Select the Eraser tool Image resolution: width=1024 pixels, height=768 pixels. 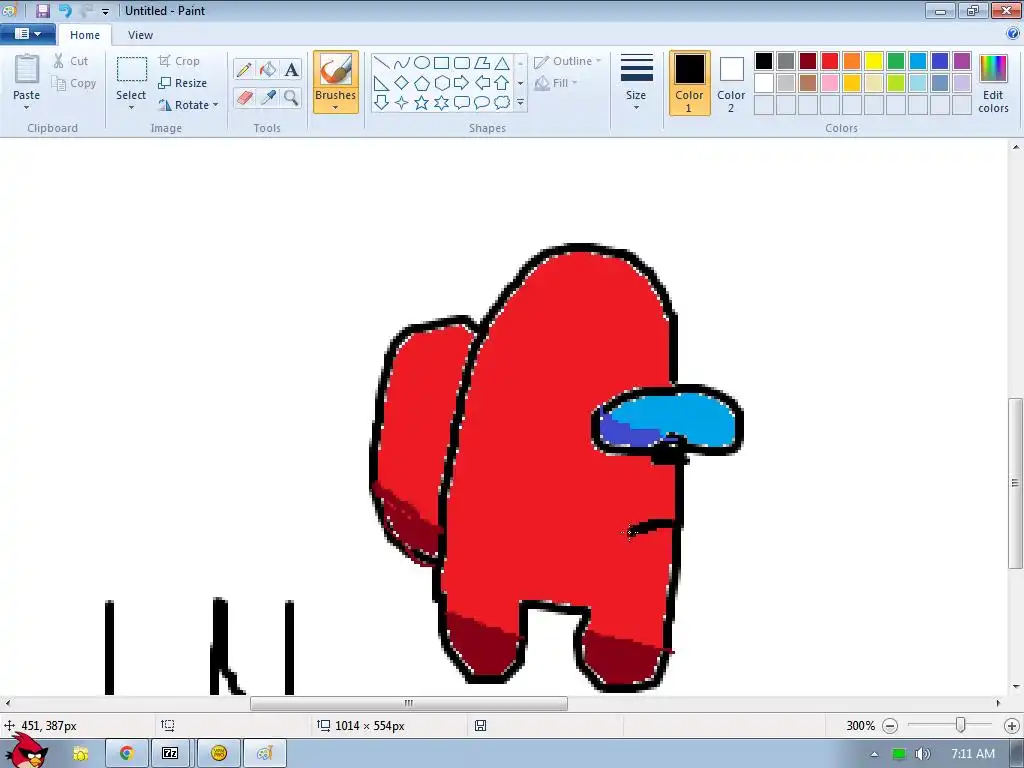click(x=244, y=97)
